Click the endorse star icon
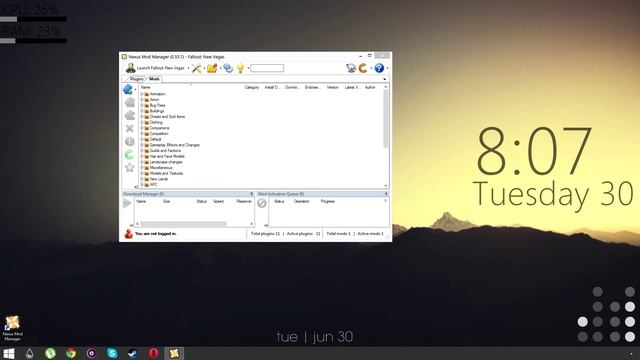The height and width of the screenshot is (360, 640). click(129, 167)
